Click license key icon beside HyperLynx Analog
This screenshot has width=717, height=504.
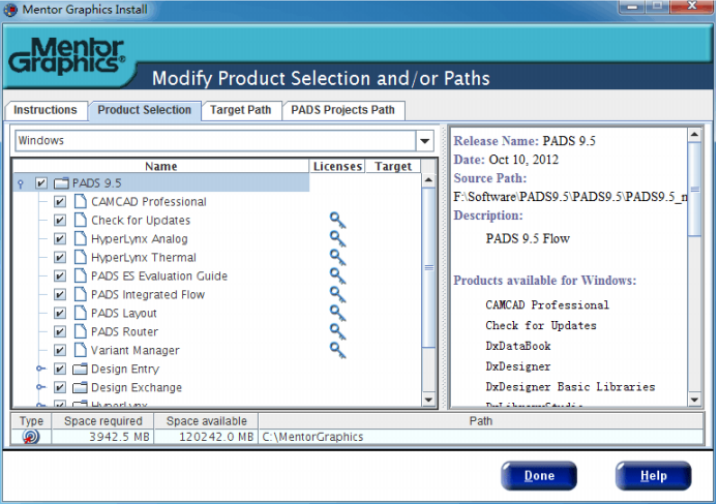coord(338,239)
